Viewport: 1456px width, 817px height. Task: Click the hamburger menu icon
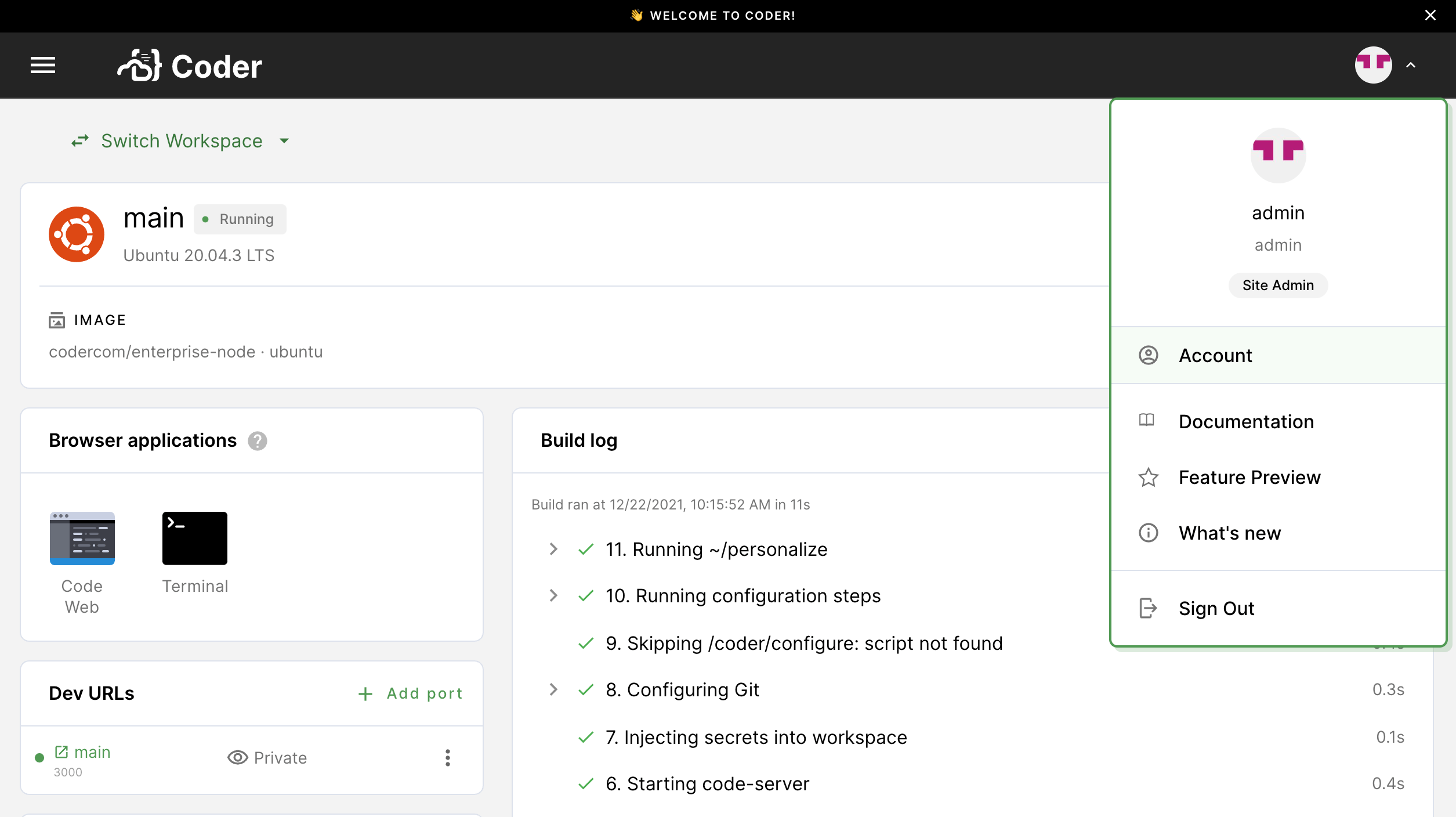click(42, 65)
